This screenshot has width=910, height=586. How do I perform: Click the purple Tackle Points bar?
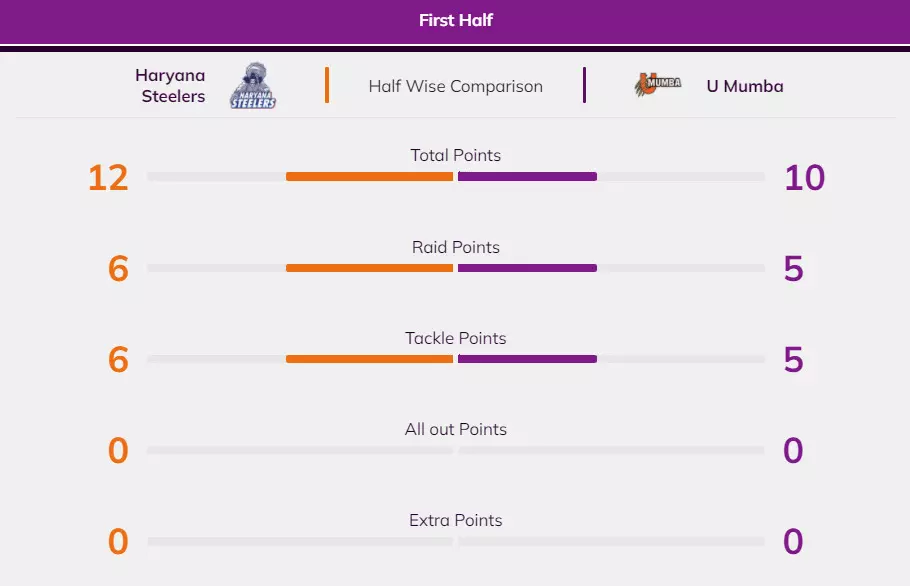[x=527, y=359]
